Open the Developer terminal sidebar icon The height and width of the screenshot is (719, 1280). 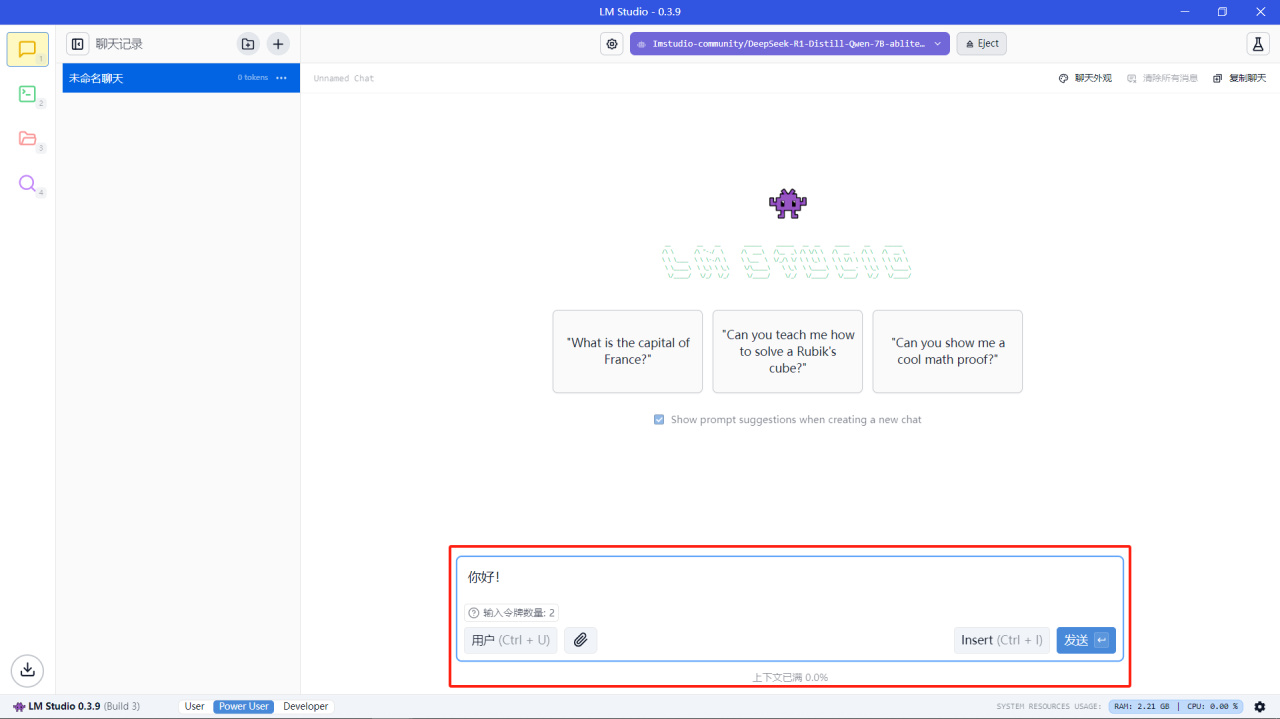point(27,94)
